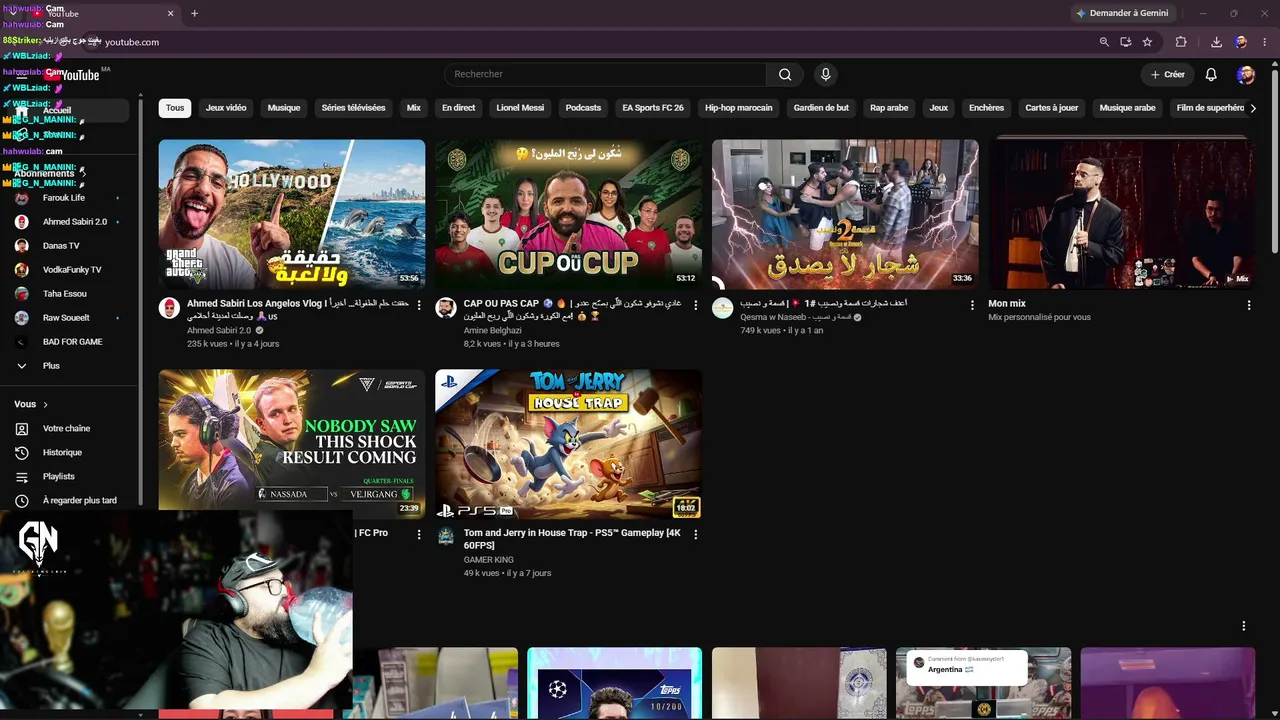Viewport: 1280px width, 720px height.
Task: Open Danas TV subscription avatar in sidebar
Action: click(x=22, y=246)
